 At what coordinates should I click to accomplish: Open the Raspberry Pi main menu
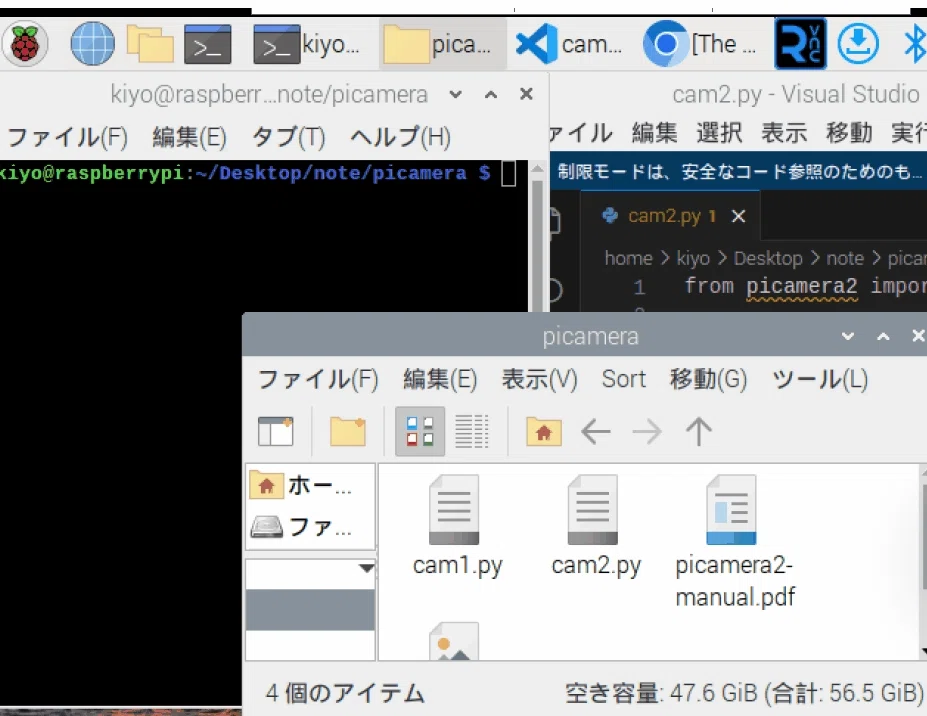click(25, 44)
